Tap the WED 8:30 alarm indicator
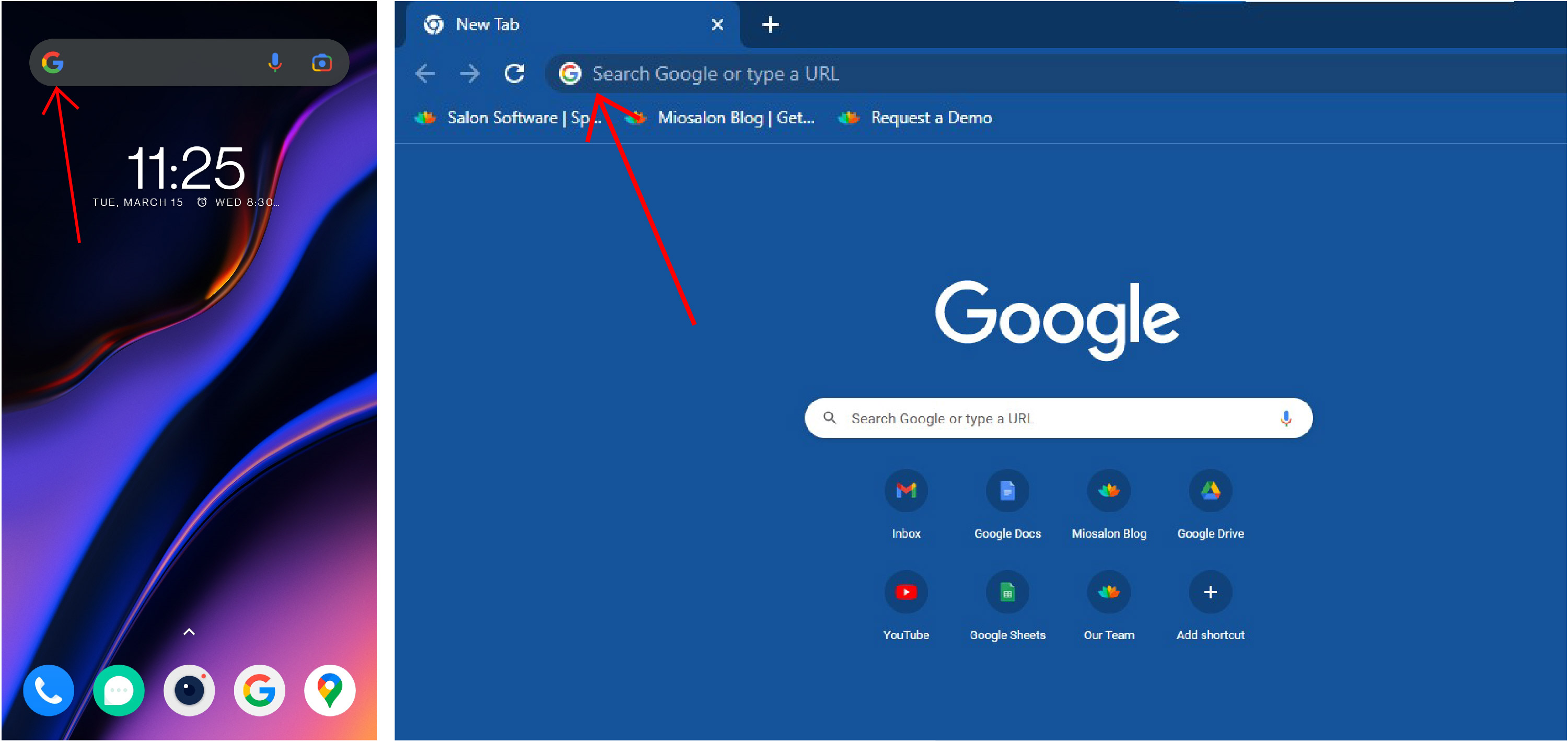 [x=239, y=202]
